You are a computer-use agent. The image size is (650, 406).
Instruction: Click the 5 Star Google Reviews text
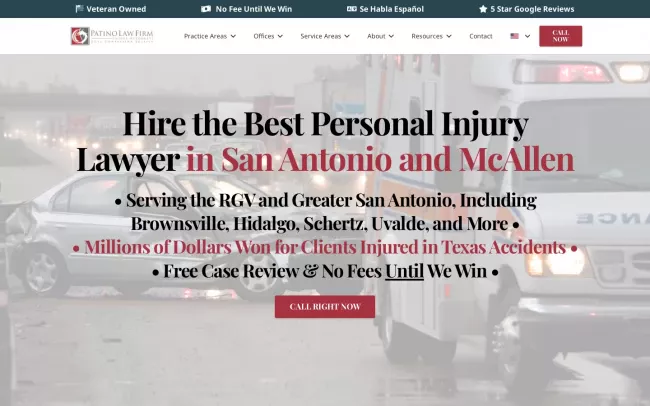pos(532,9)
